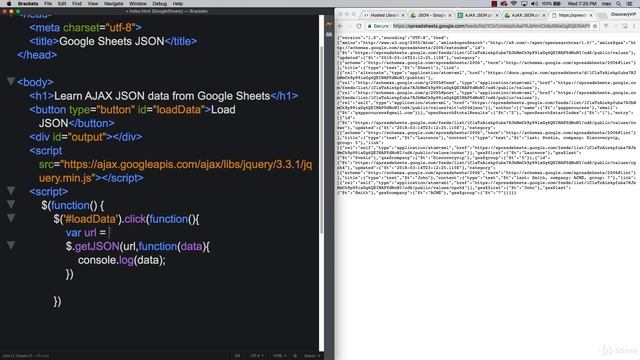Place cursor after 'var url =' line
Screen dimensions: 640x360
click(x=109, y=233)
